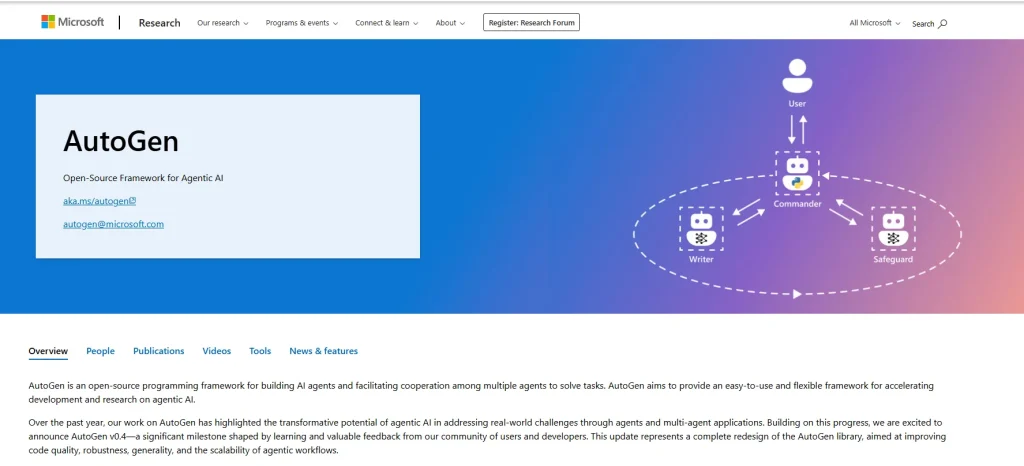Screen dimensions: 1024x466
Task: Click the autogen@microsoft.com email link
Action: 113,225
